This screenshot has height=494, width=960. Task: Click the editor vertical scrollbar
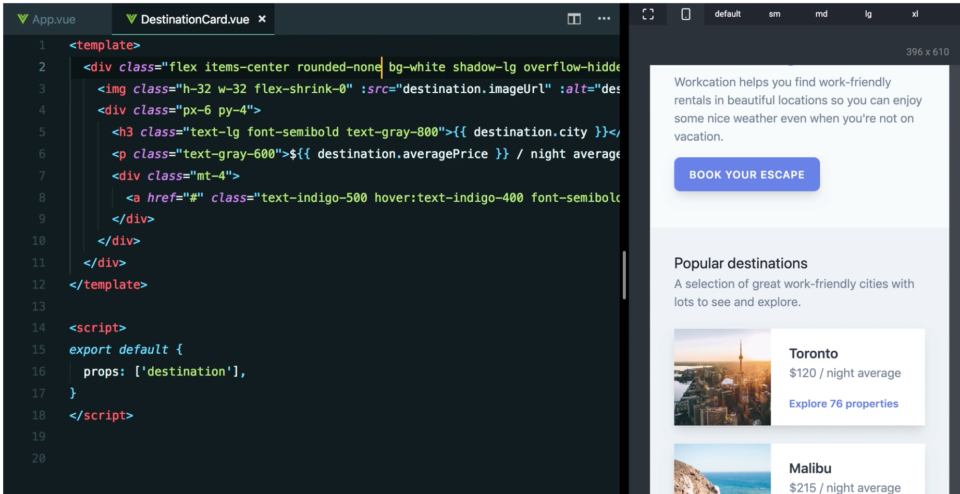(624, 275)
